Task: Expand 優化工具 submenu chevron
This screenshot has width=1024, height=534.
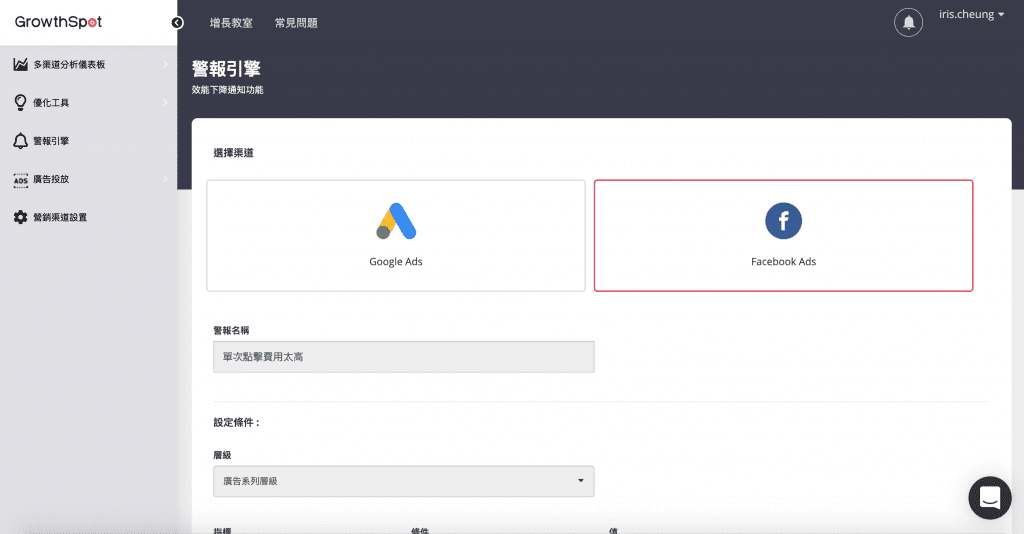Action: tap(165, 102)
